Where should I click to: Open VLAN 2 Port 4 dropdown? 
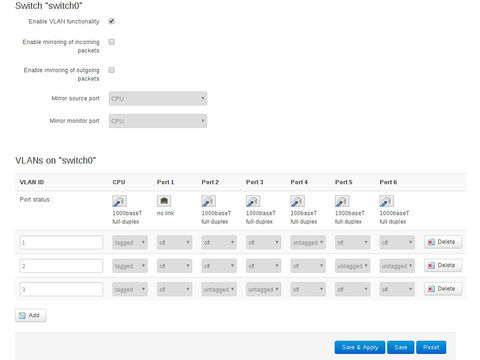point(308,266)
